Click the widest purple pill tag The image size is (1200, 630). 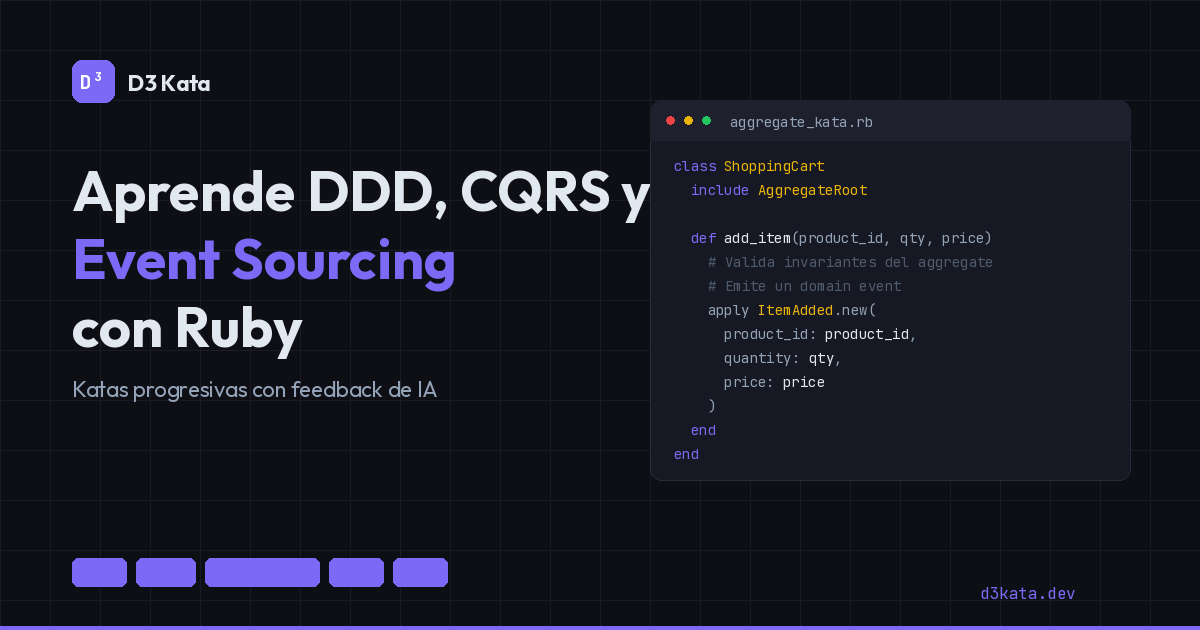pos(262,573)
